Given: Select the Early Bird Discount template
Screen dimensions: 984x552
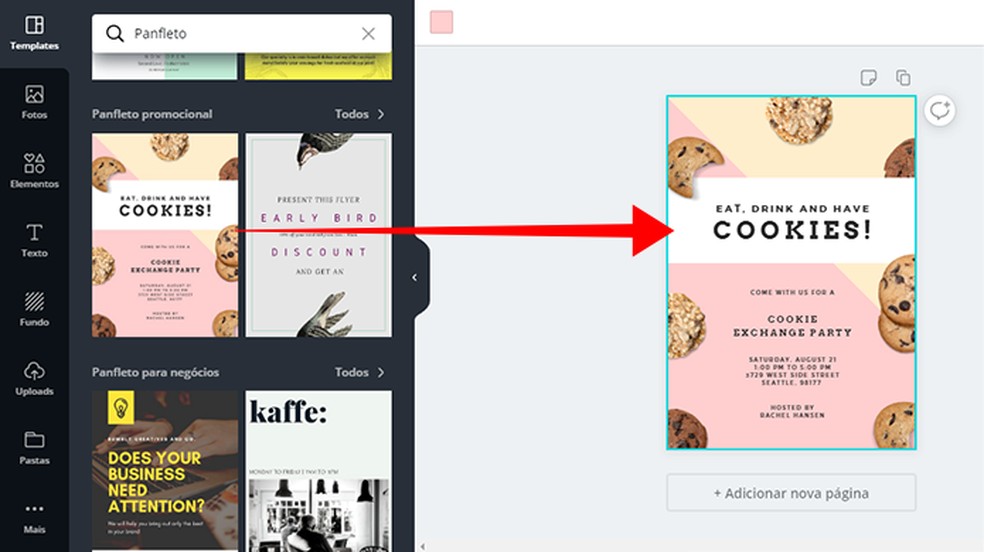Looking at the screenshot, I should click(x=319, y=235).
